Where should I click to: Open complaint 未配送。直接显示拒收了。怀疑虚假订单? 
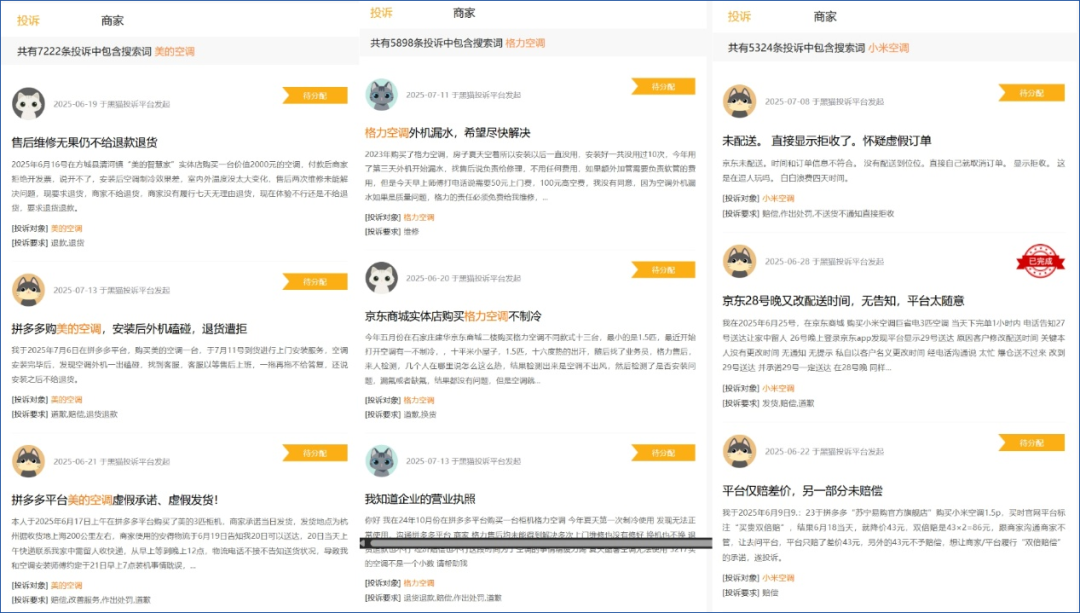(x=827, y=141)
